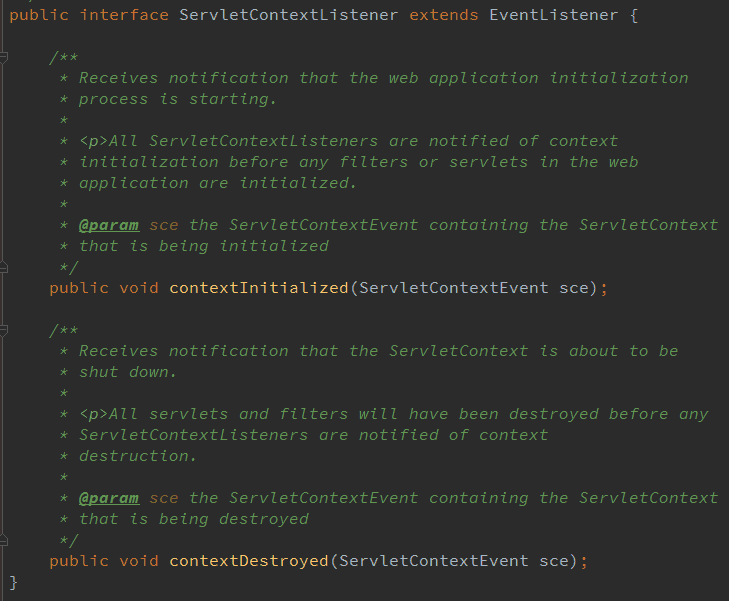729x601 pixels.
Task: Click the <p> tag before 'All ServletContextListeners'
Action: [94, 141]
